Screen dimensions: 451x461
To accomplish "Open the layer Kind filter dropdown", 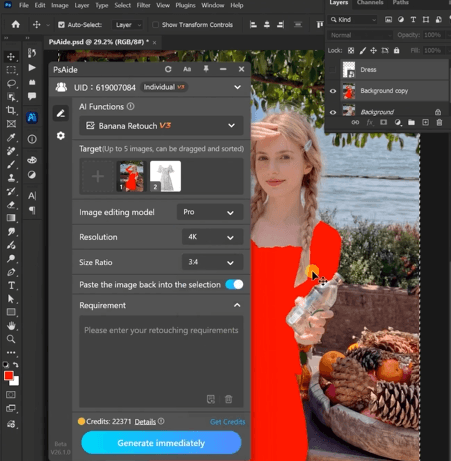I will (353, 20).
